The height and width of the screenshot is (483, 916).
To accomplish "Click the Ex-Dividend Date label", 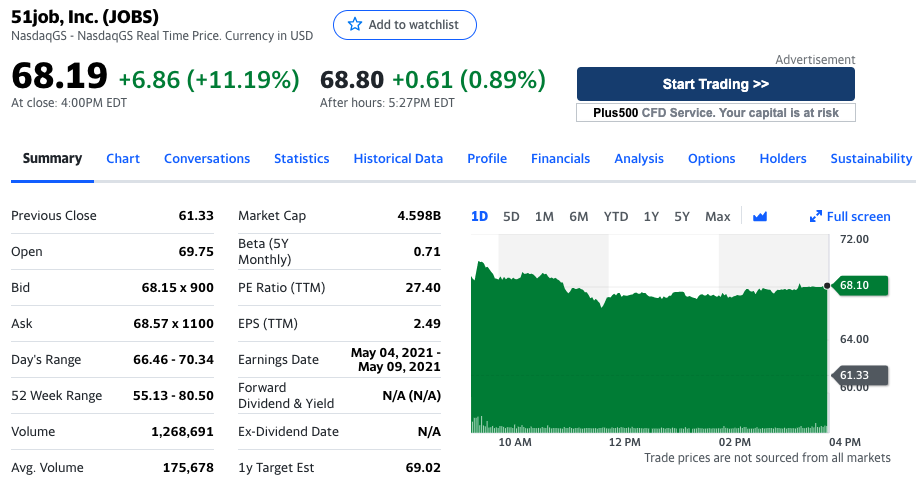I will (289, 432).
